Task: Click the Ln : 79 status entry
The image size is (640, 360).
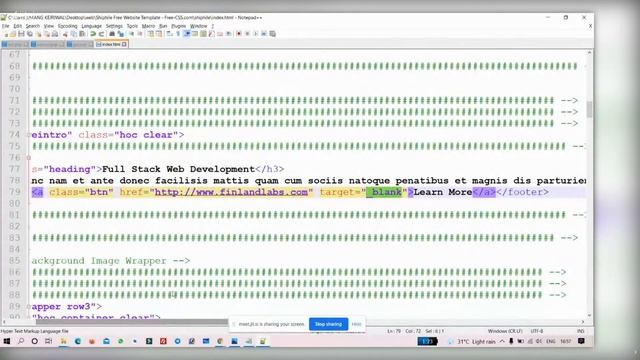Action: tap(394, 331)
